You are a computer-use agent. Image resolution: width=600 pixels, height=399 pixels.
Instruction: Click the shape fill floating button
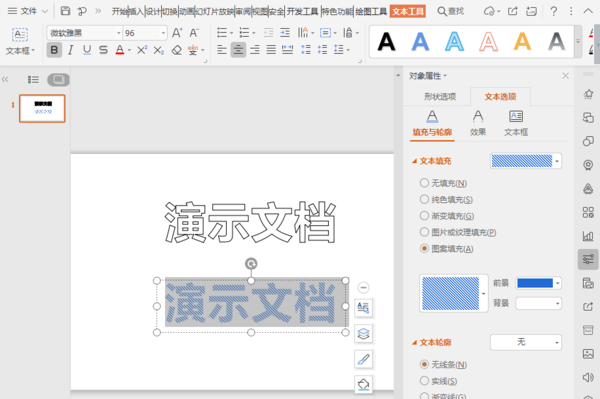363,384
